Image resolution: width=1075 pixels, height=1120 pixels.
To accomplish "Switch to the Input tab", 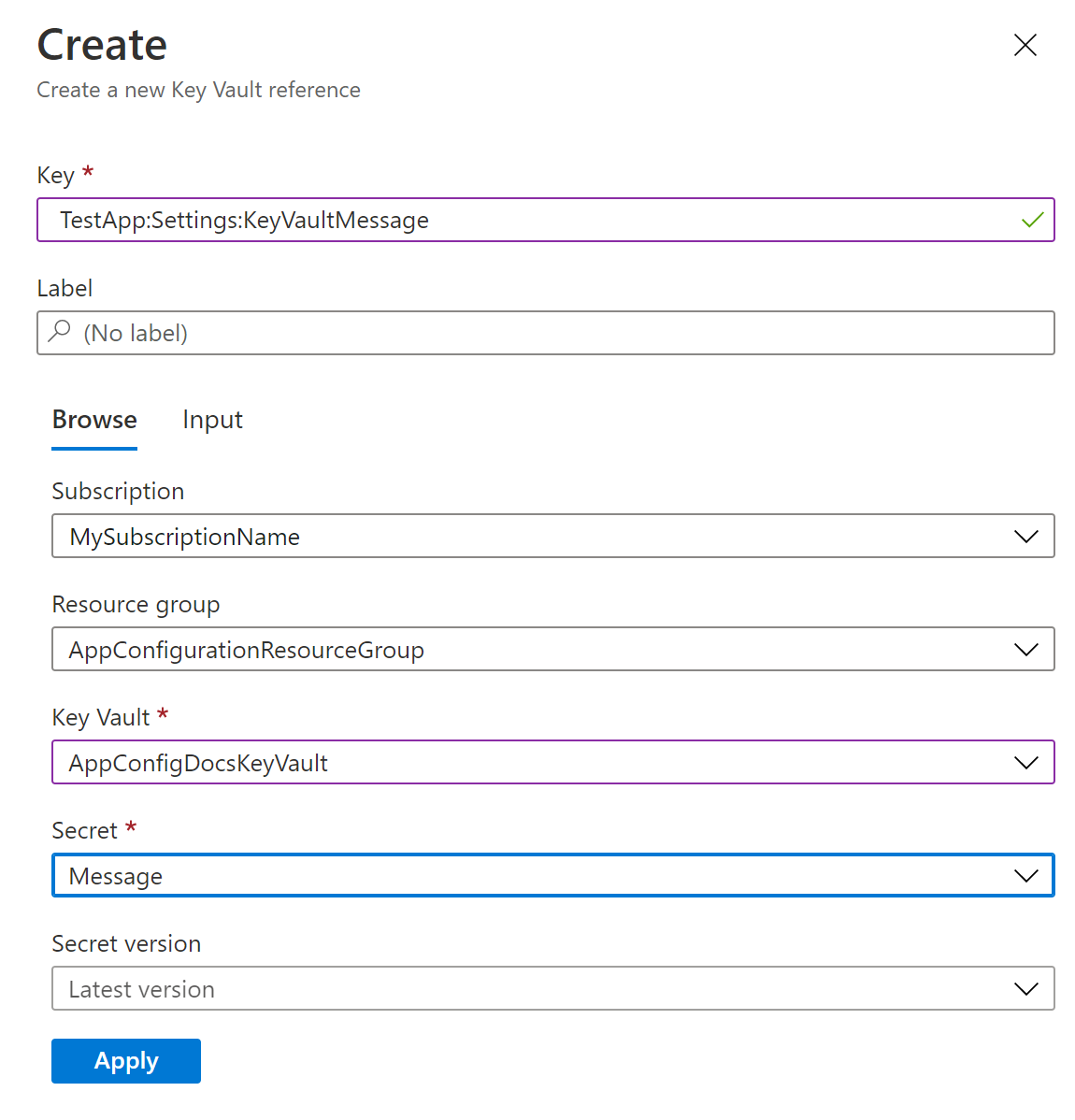I will [212, 420].
